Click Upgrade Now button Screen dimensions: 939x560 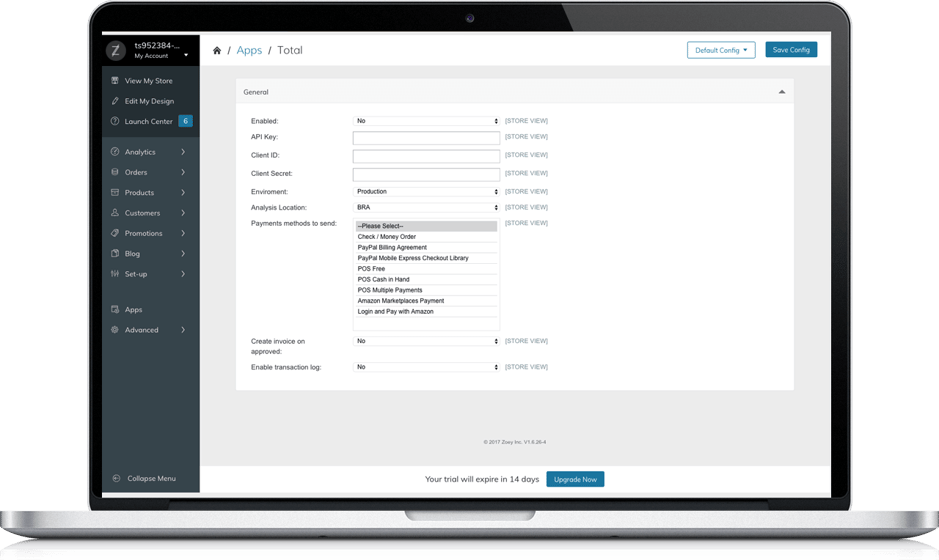pos(575,479)
